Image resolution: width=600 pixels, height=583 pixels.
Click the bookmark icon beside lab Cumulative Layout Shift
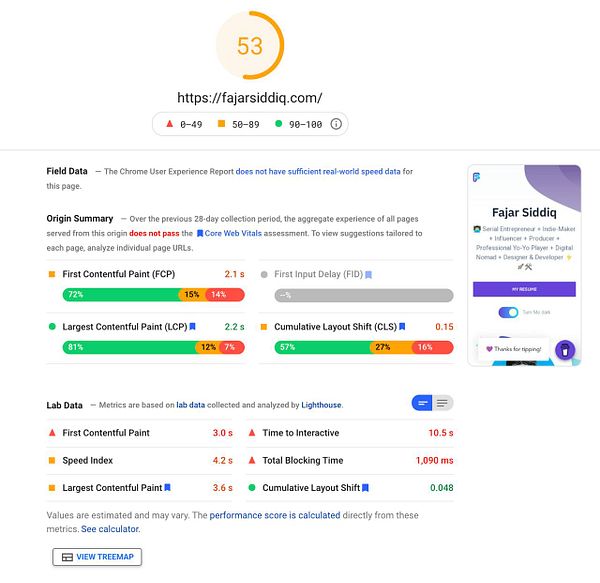tap(365, 487)
